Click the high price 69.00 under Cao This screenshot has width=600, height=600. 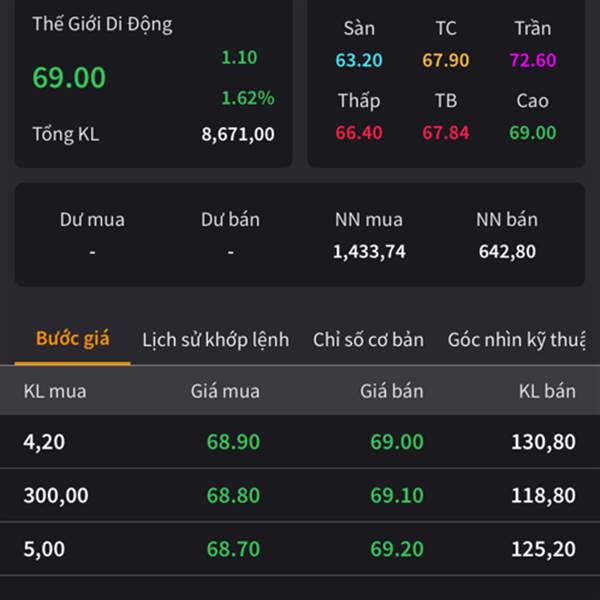click(x=533, y=133)
